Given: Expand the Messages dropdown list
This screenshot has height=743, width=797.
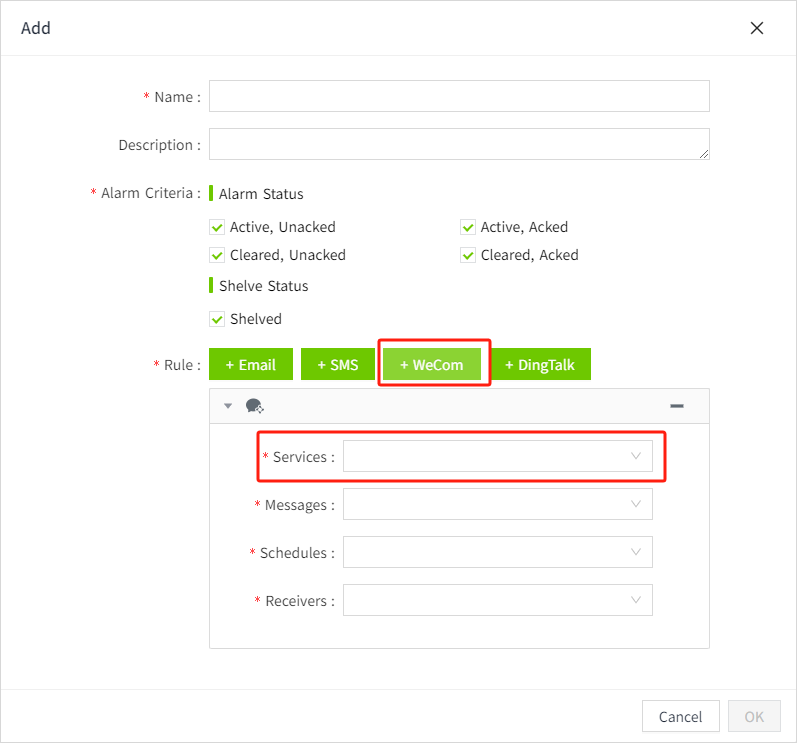Looking at the screenshot, I should coord(497,504).
